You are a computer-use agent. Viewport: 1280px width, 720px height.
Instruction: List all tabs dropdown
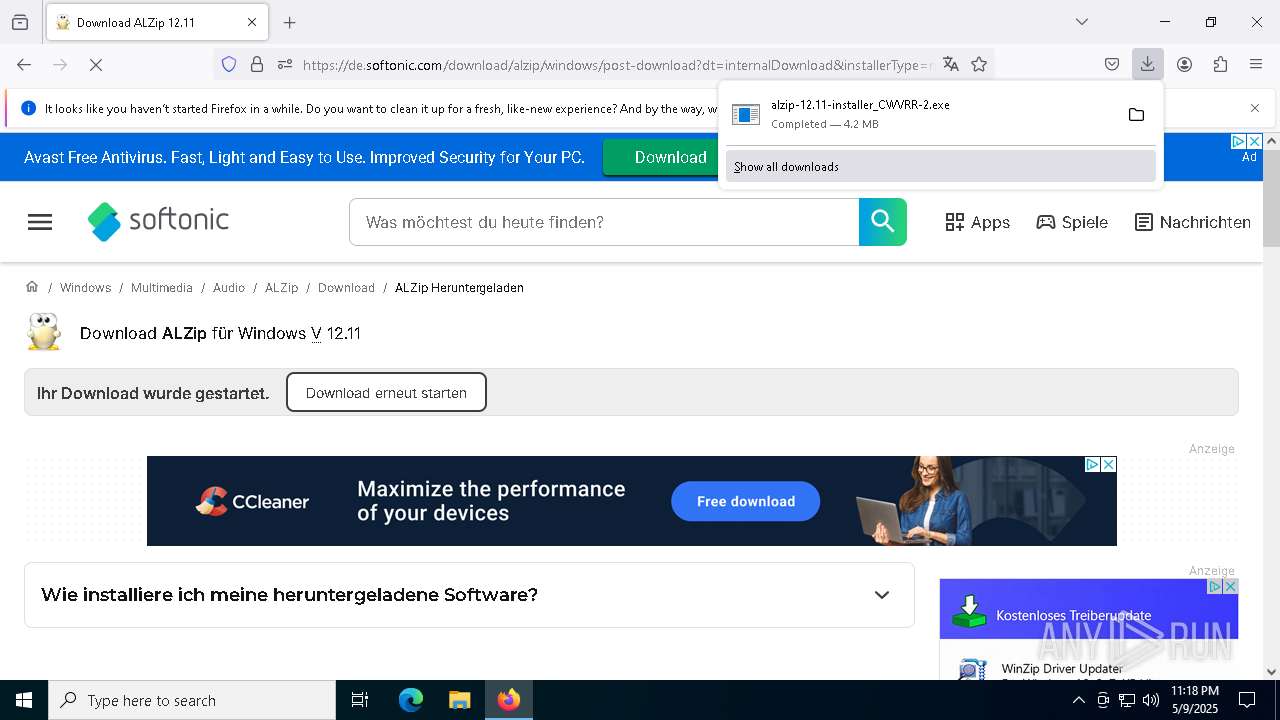click(1082, 22)
